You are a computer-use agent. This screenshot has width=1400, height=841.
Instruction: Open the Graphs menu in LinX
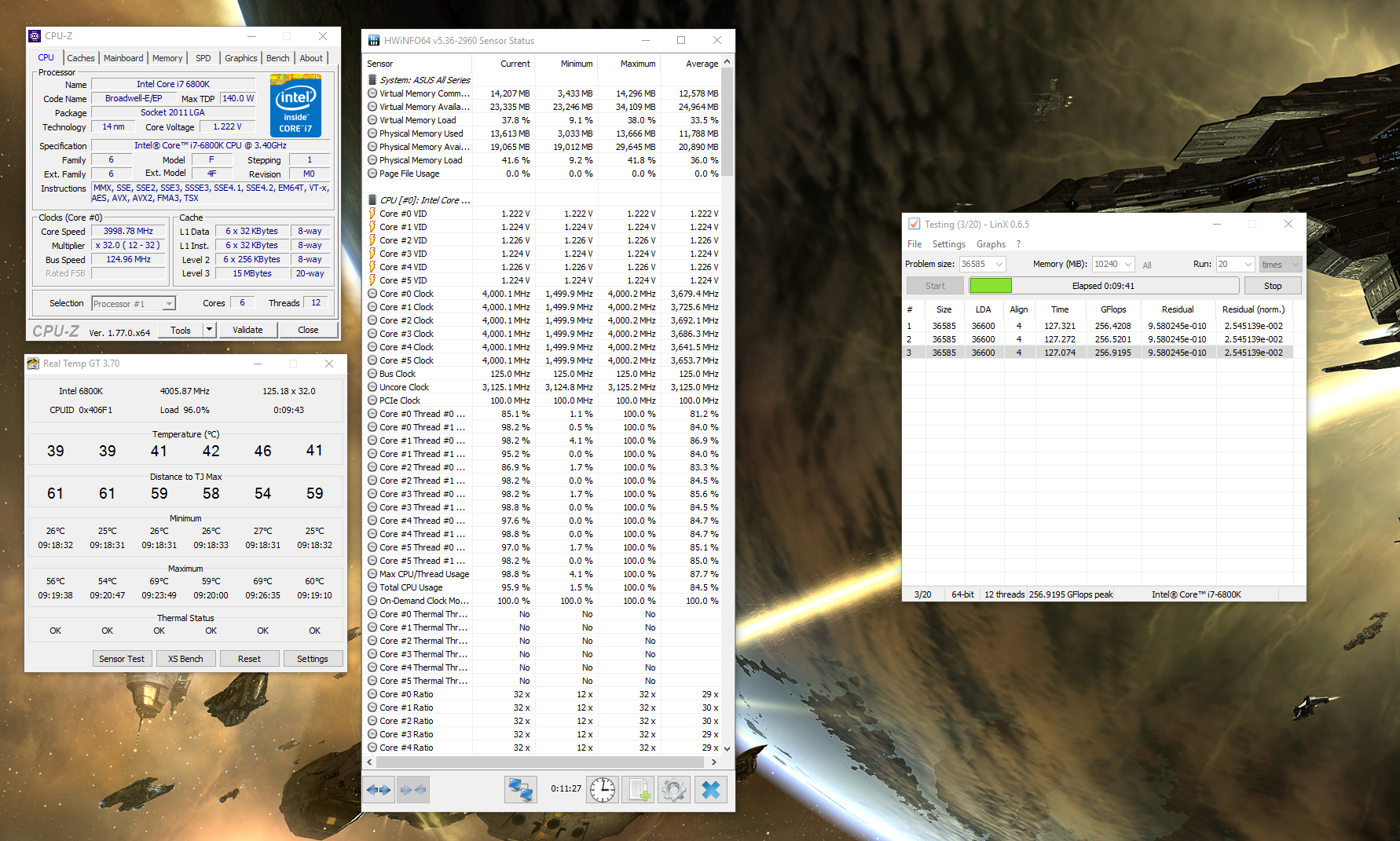click(x=991, y=244)
